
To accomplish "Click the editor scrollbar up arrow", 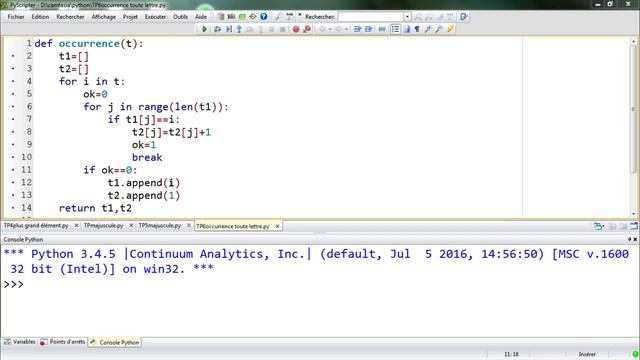I will tap(633, 41).
